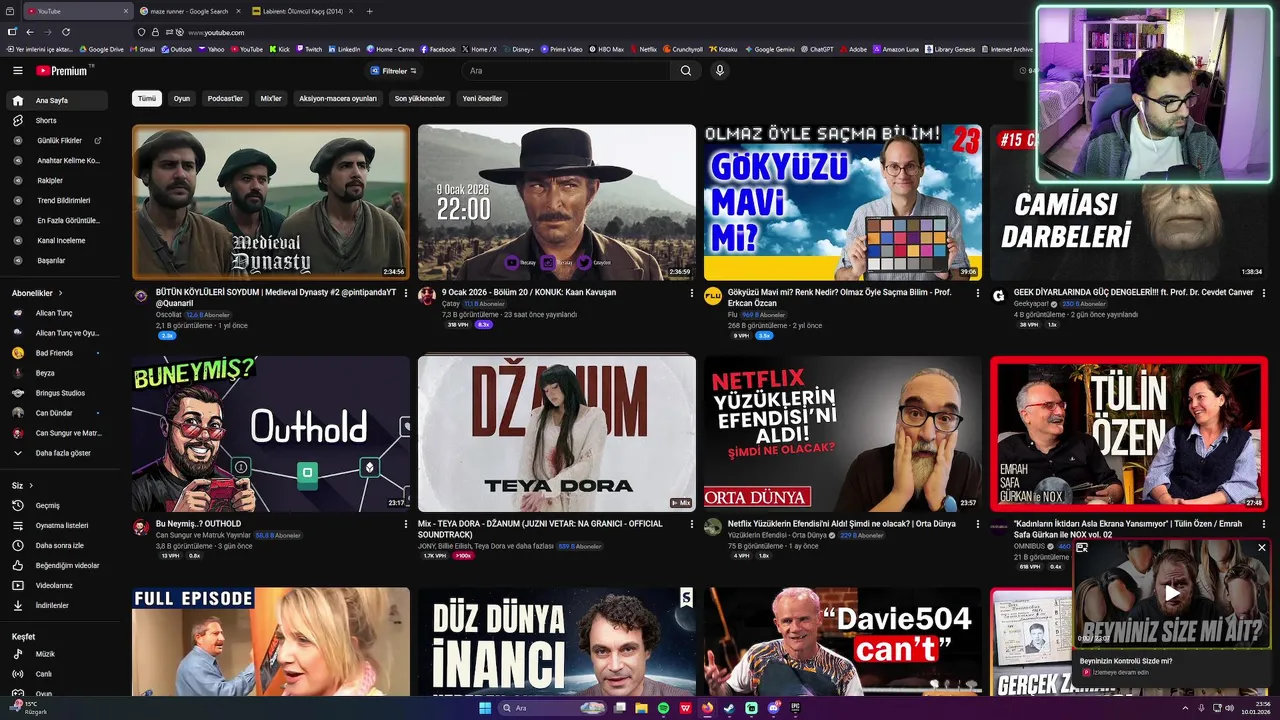The width and height of the screenshot is (1280, 720).
Task: Select the Tümü filter chip
Action: (147, 99)
